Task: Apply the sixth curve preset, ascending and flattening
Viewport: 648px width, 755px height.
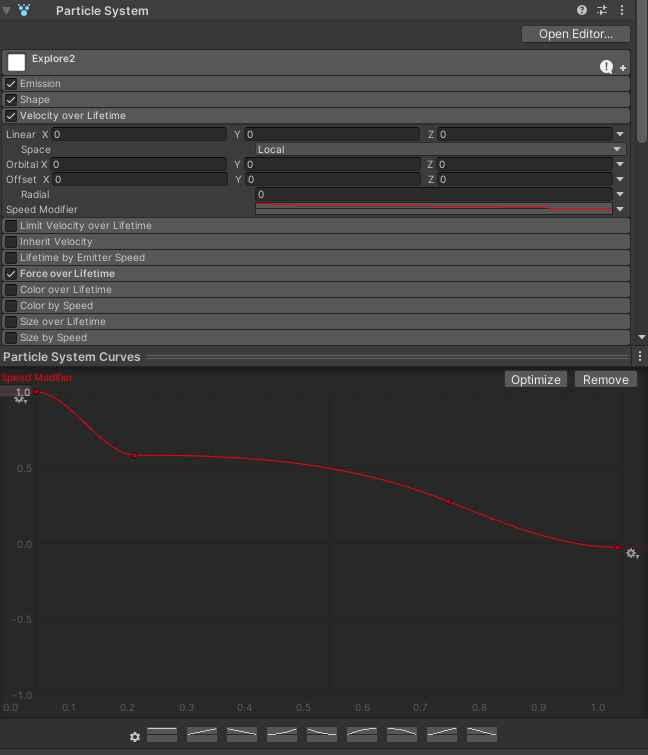Action: click(x=362, y=735)
